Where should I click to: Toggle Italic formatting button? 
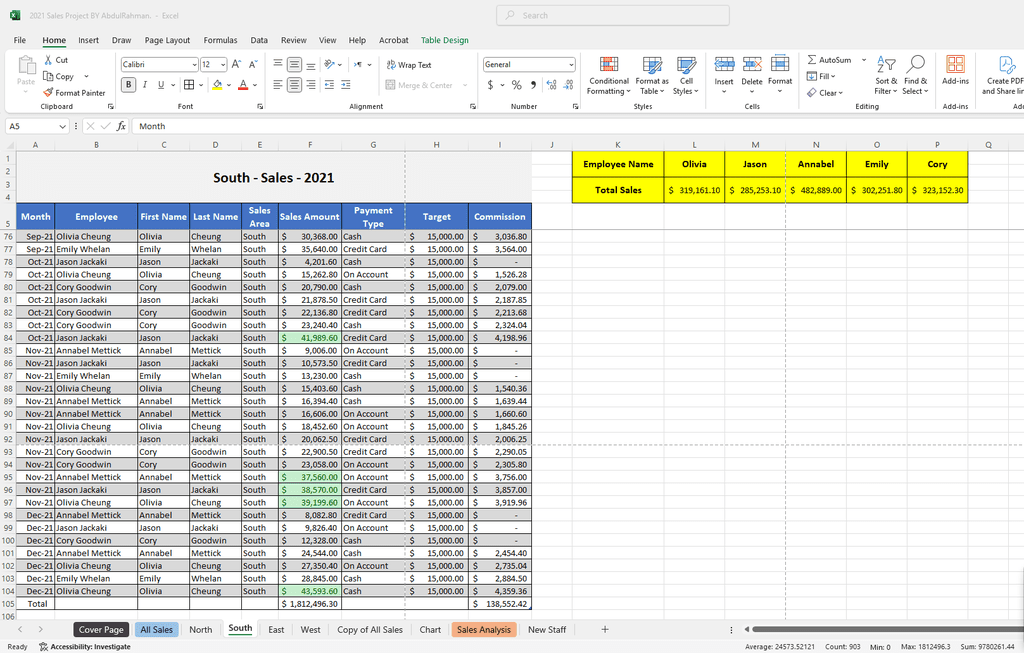tap(144, 85)
